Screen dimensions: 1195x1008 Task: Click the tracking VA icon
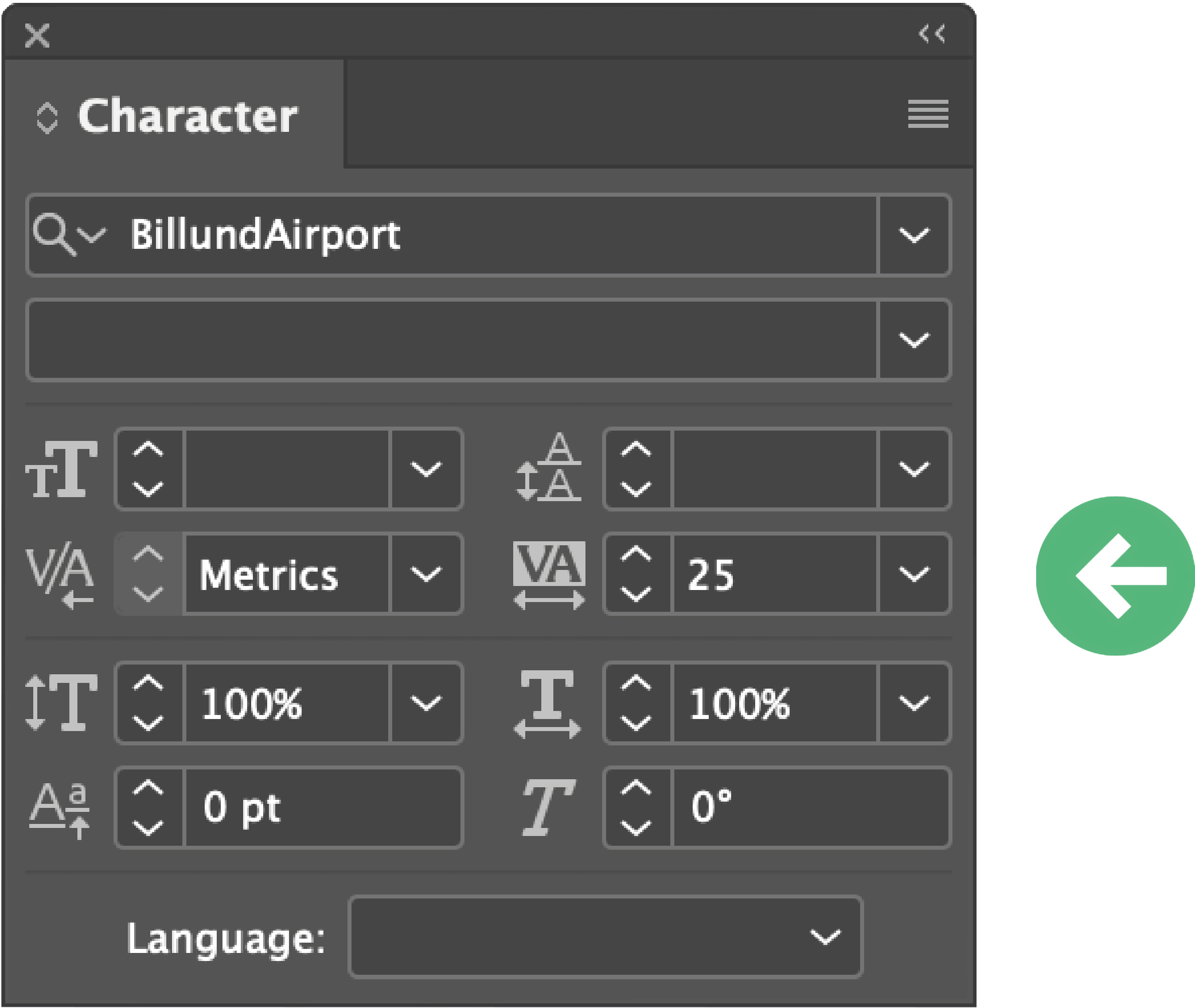coord(549,575)
